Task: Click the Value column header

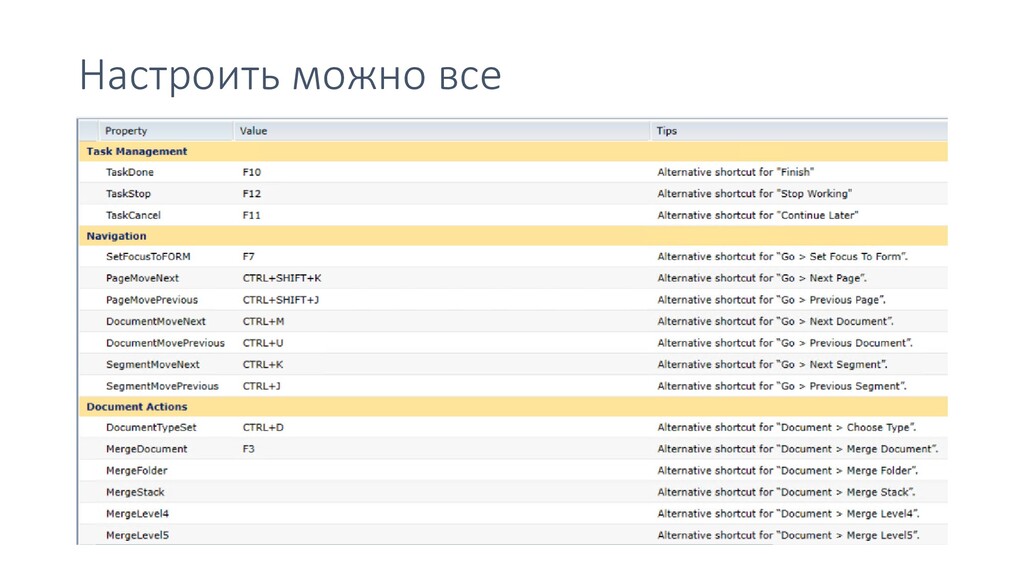Action: tap(441, 131)
